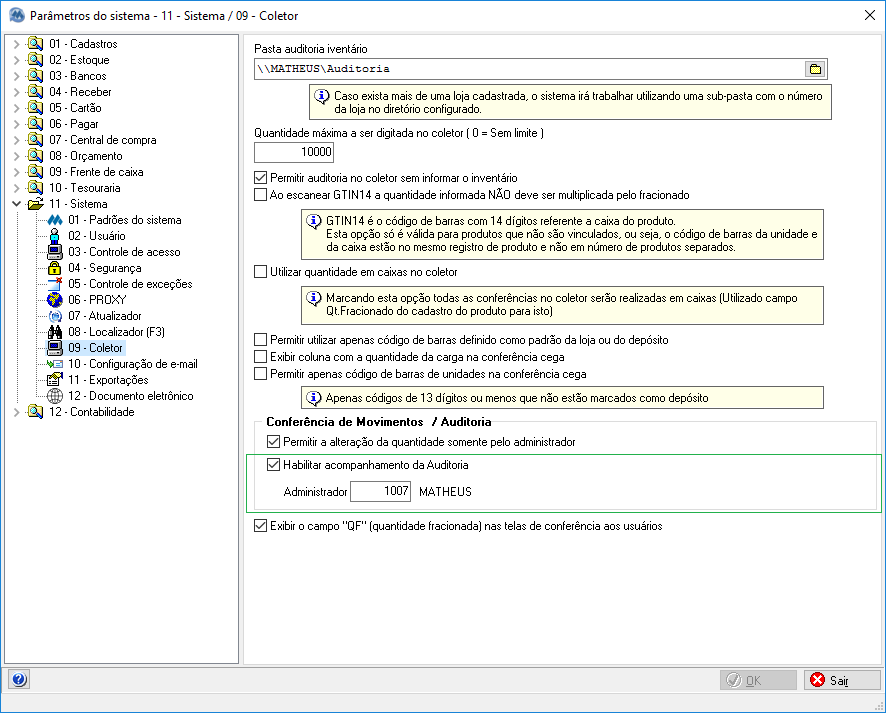Image resolution: width=886 pixels, height=713 pixels.
Task: Open 06 - PROXY settings
Action: coord(97,300)
